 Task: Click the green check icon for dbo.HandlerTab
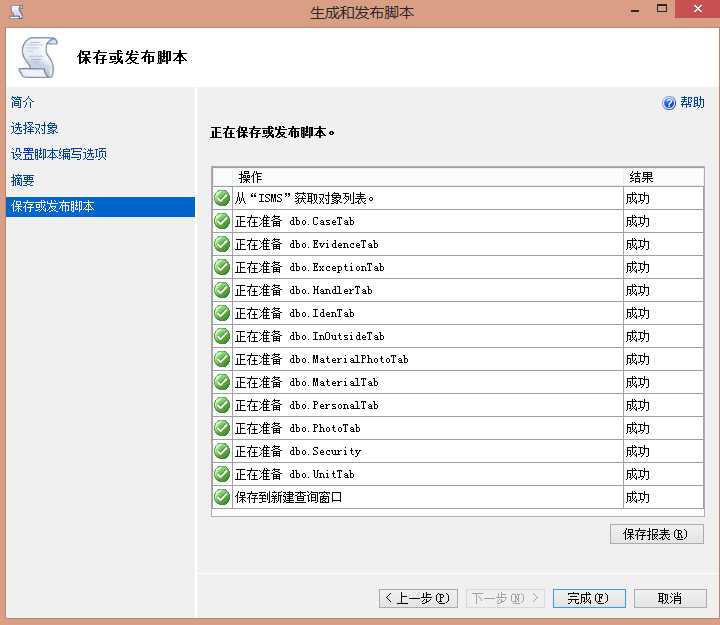click(x=222, y=290)
